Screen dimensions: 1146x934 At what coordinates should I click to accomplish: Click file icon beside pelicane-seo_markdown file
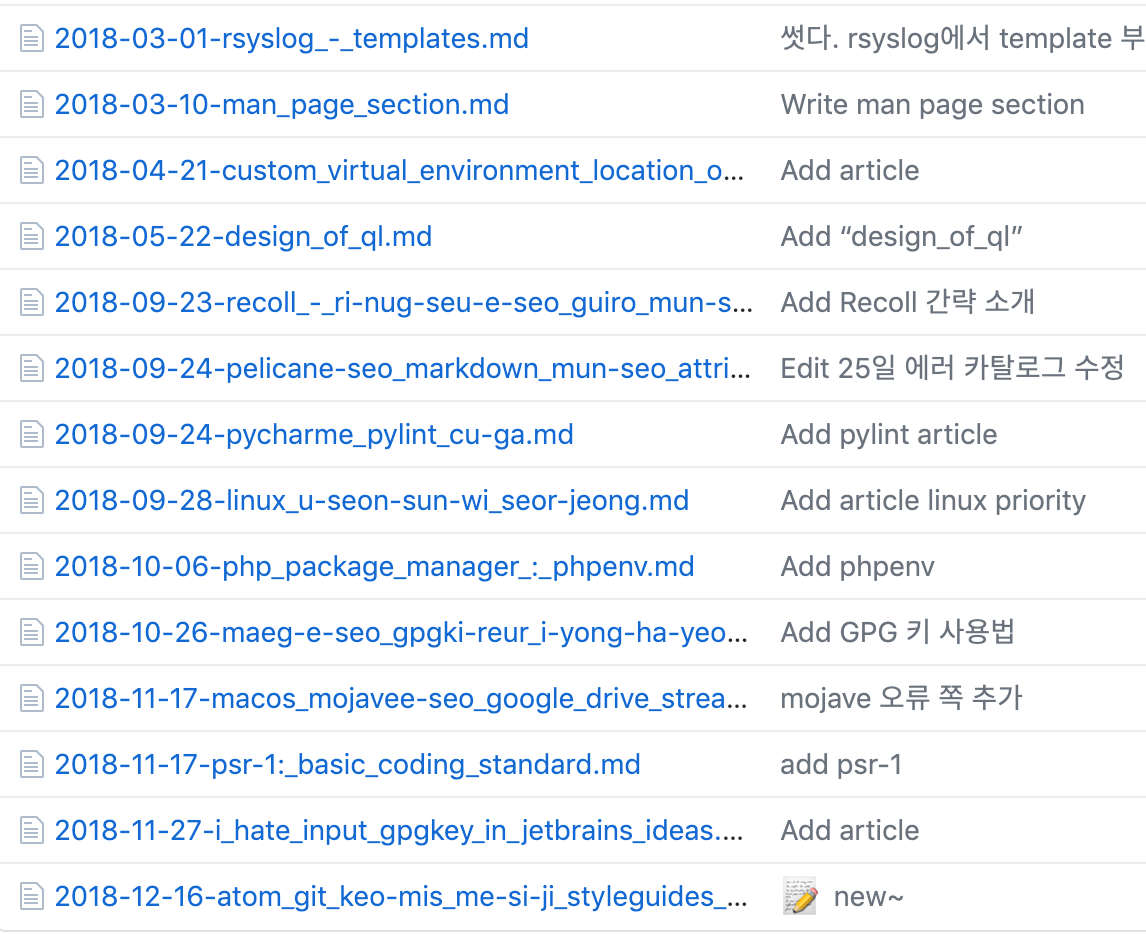tap(31, 368)
